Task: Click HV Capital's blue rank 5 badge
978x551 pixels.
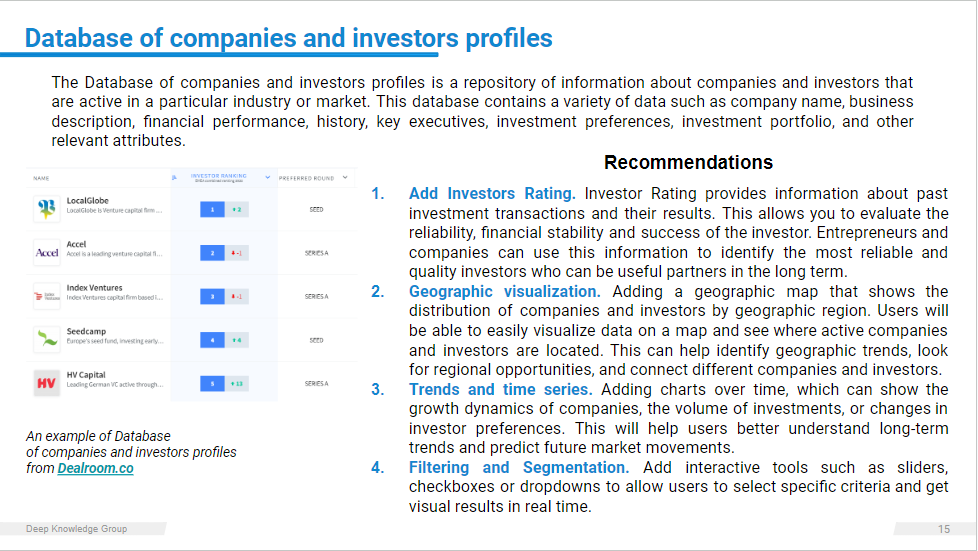Action: 213,383
